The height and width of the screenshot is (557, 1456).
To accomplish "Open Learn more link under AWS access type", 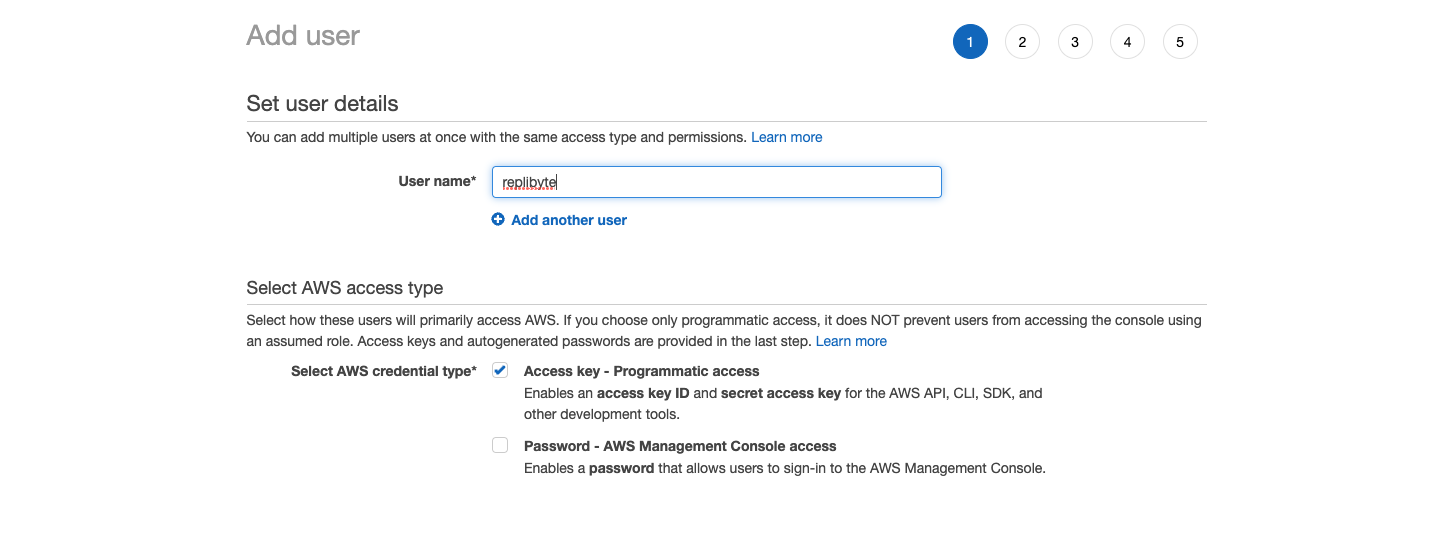I will click(851, 341).
